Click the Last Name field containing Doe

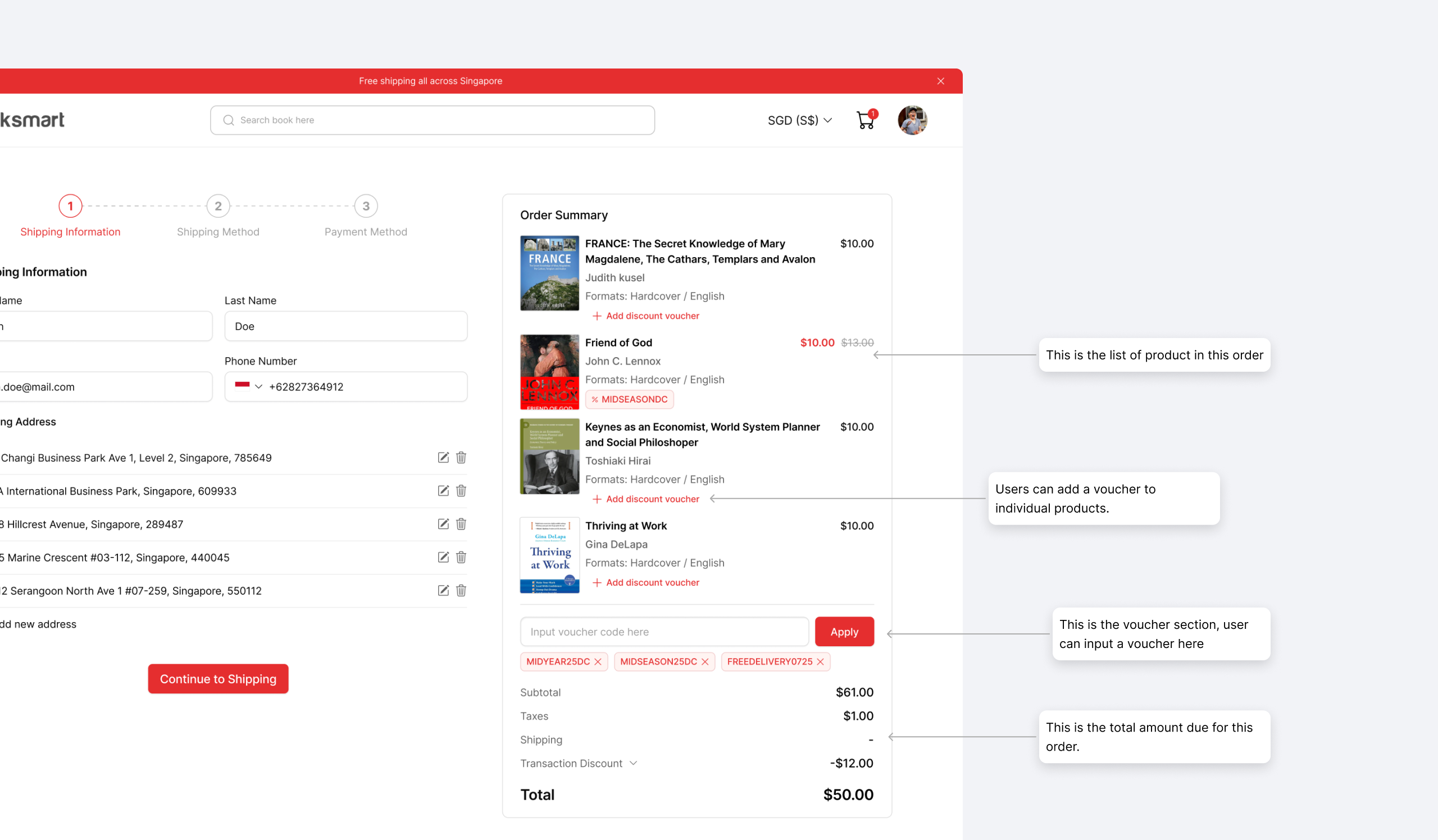[x=346, y=326]
